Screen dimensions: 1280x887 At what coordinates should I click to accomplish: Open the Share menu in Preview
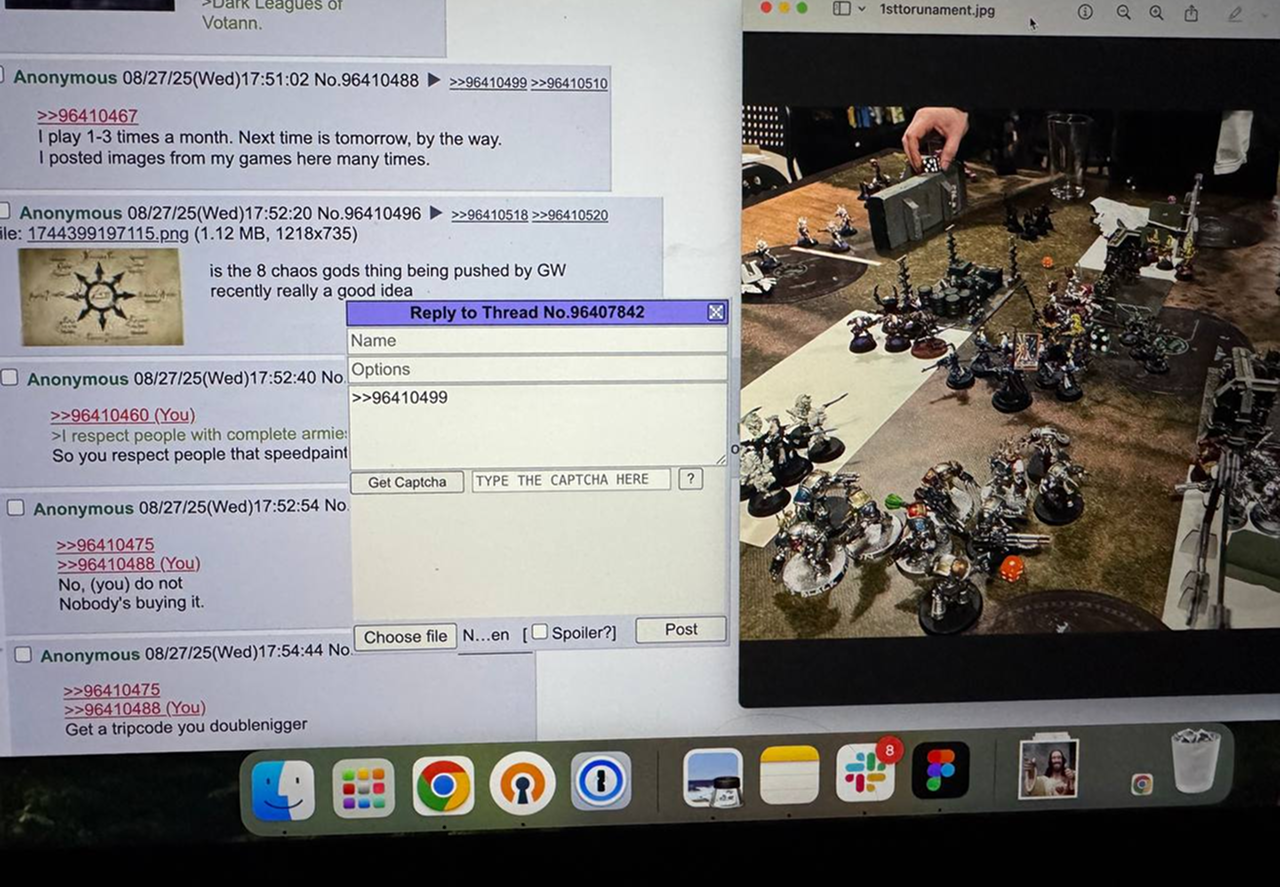[x=1191, y=13]
